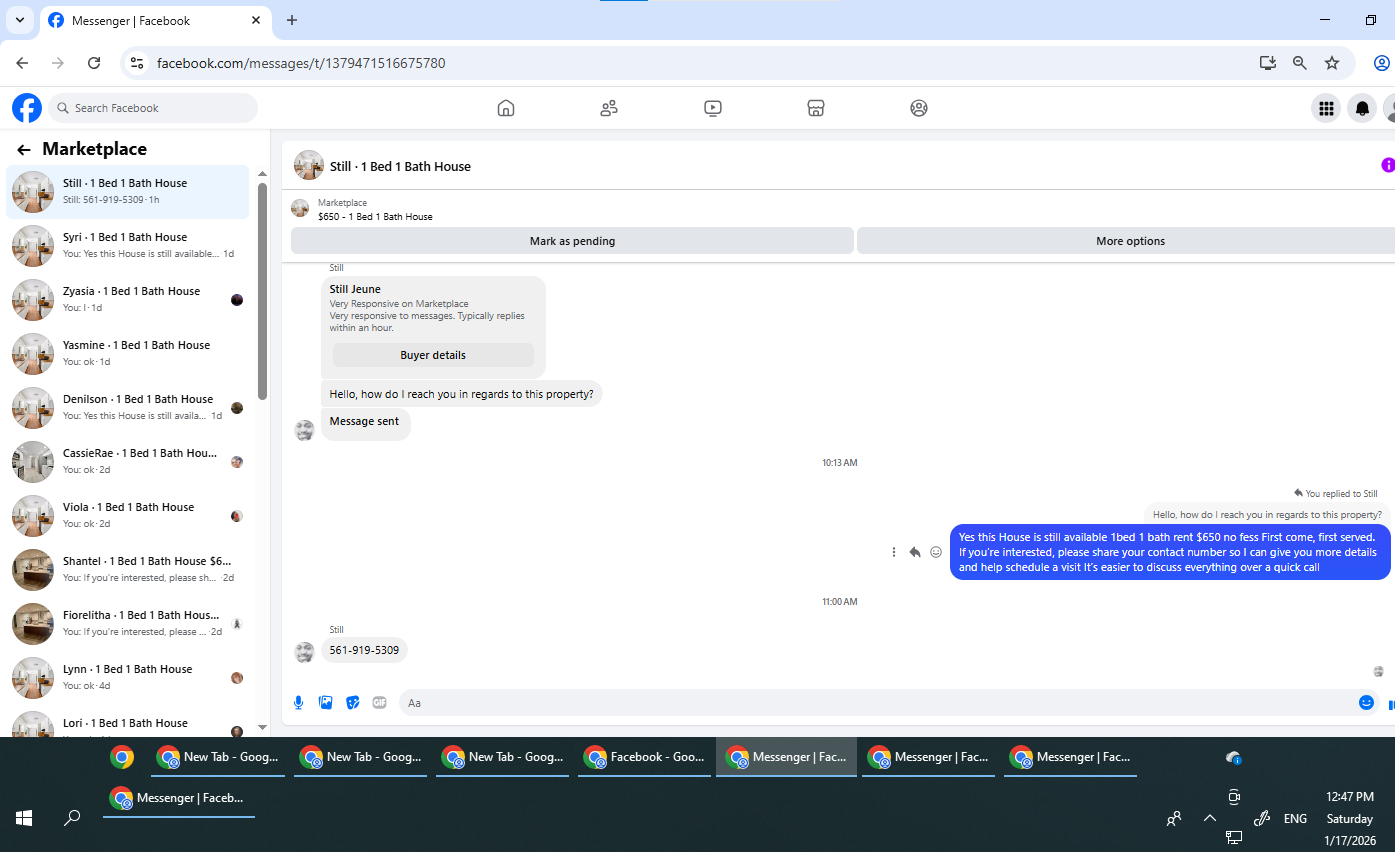Click scroll down arrow of conversation list

(x=262, y=727)
